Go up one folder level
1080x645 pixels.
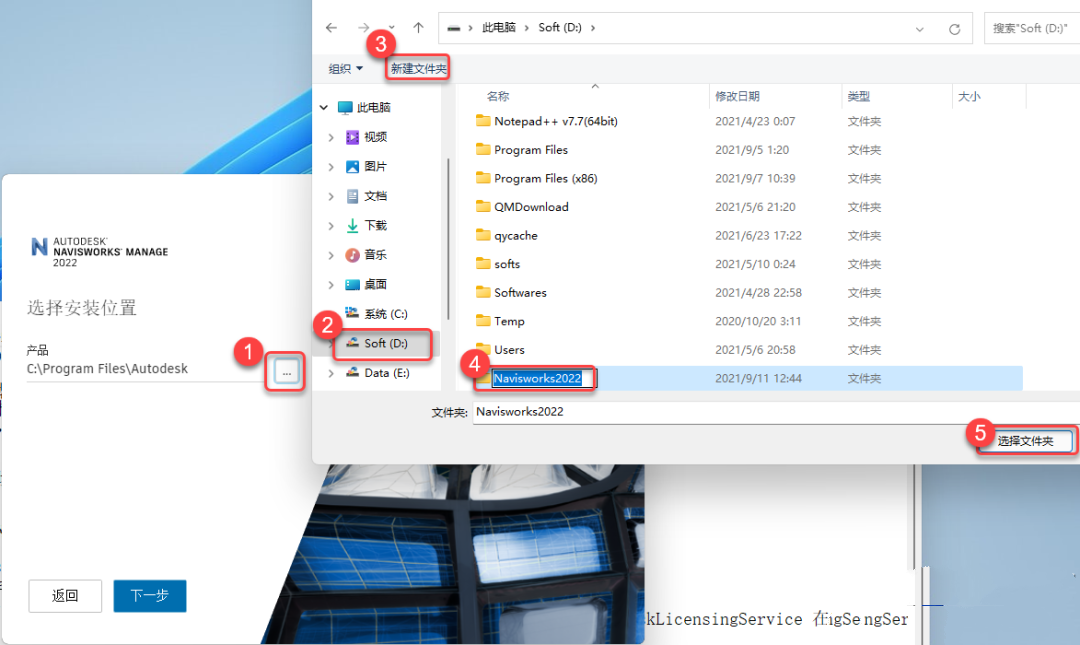point(418,28)
